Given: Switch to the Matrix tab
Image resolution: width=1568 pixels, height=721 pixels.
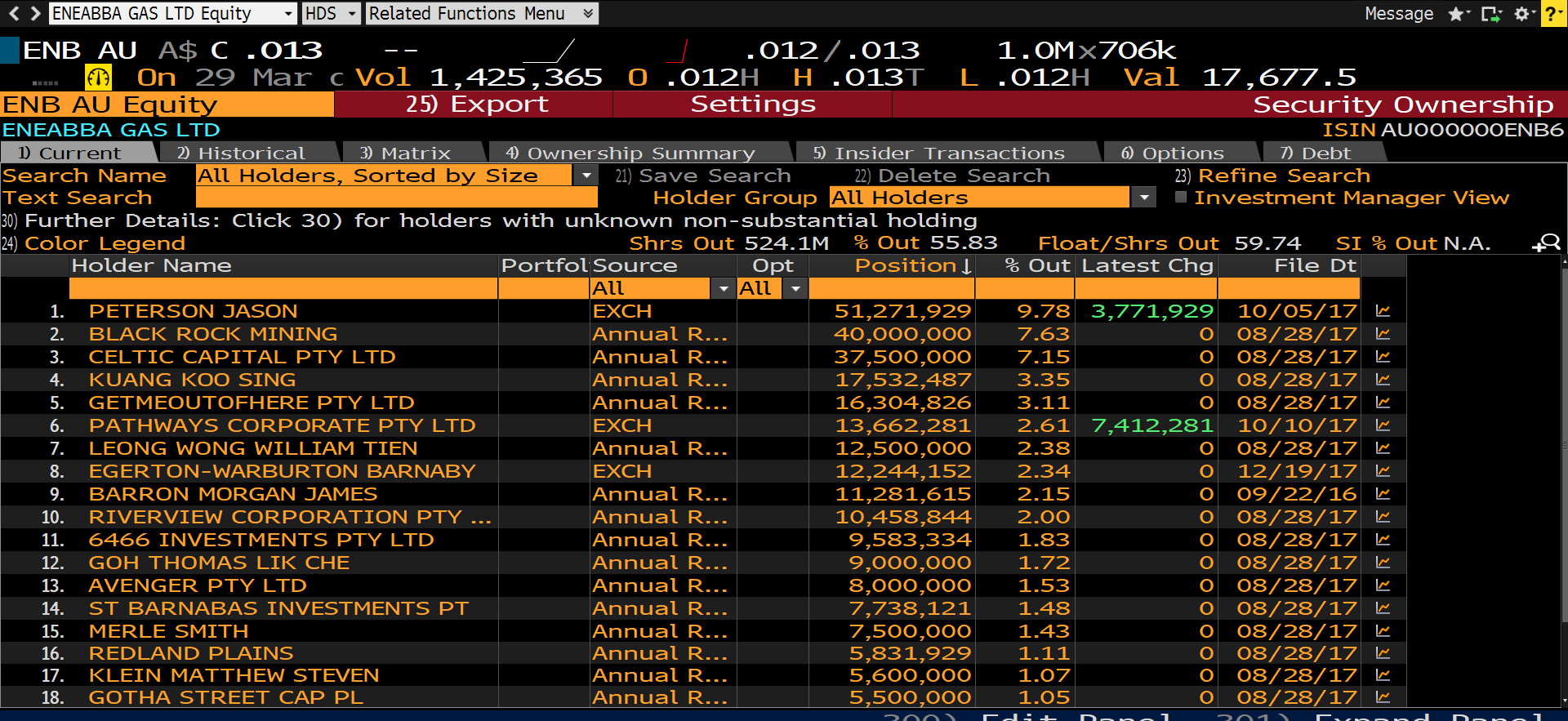Looking at the screenshot, I should tap(412, 153).
